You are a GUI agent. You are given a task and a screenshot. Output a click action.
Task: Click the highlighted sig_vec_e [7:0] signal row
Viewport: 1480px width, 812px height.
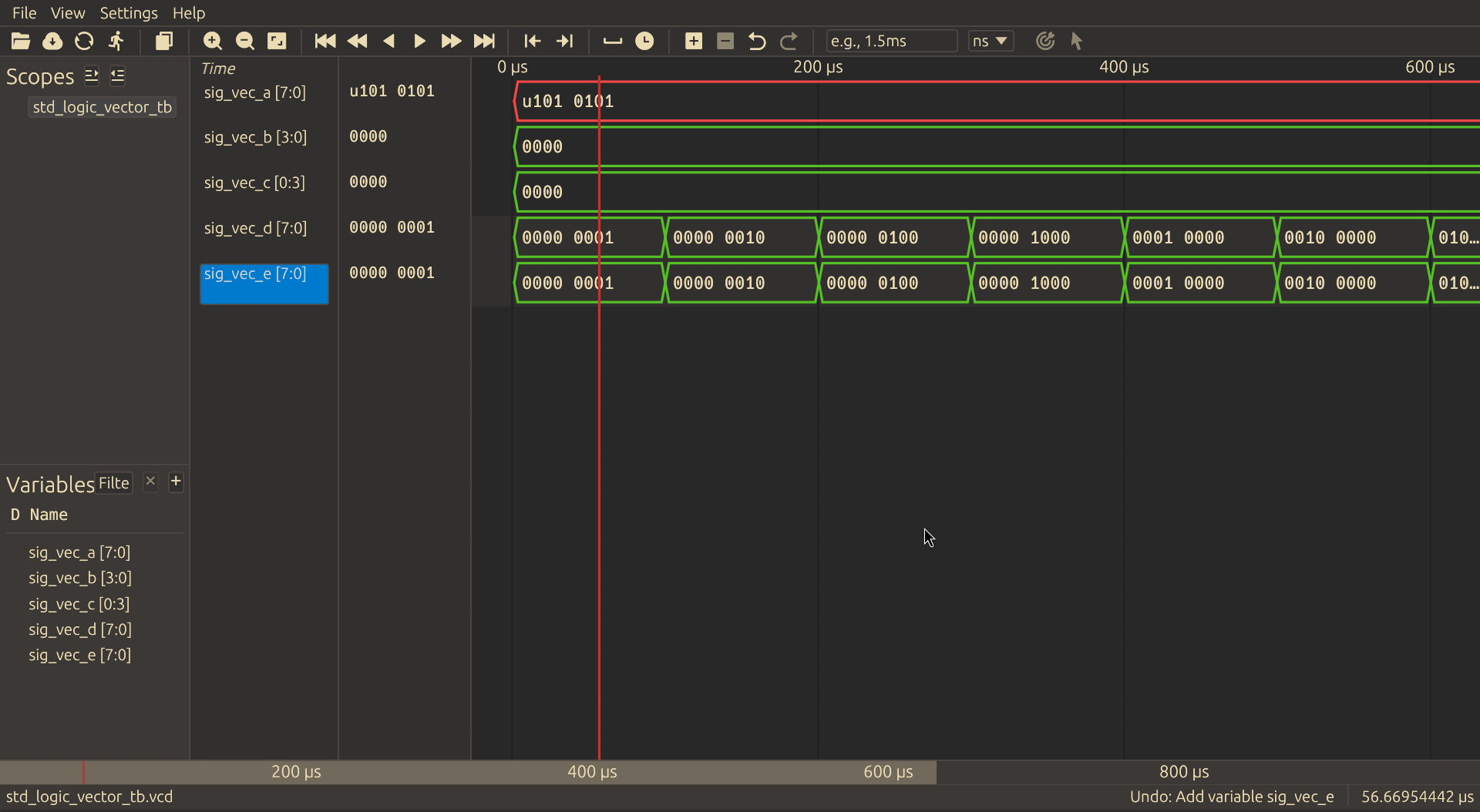click(x=264, y=284)
